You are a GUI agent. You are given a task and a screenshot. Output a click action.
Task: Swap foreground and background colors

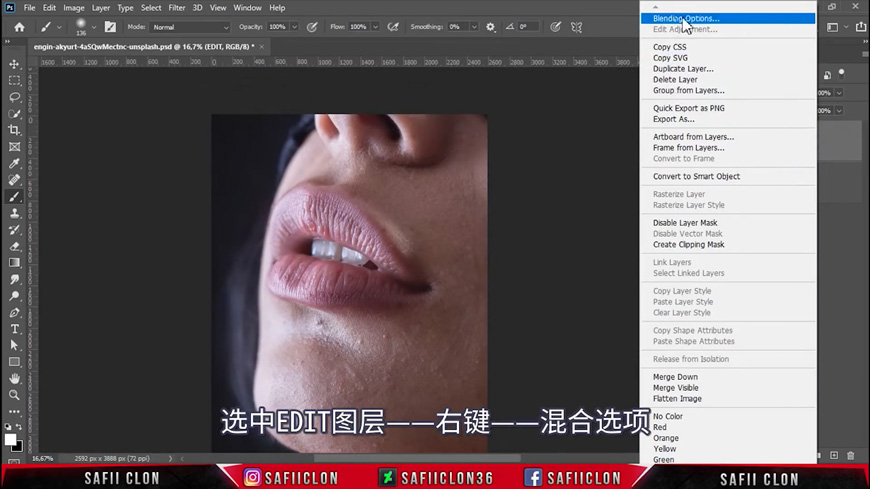[x=19, y=427]
